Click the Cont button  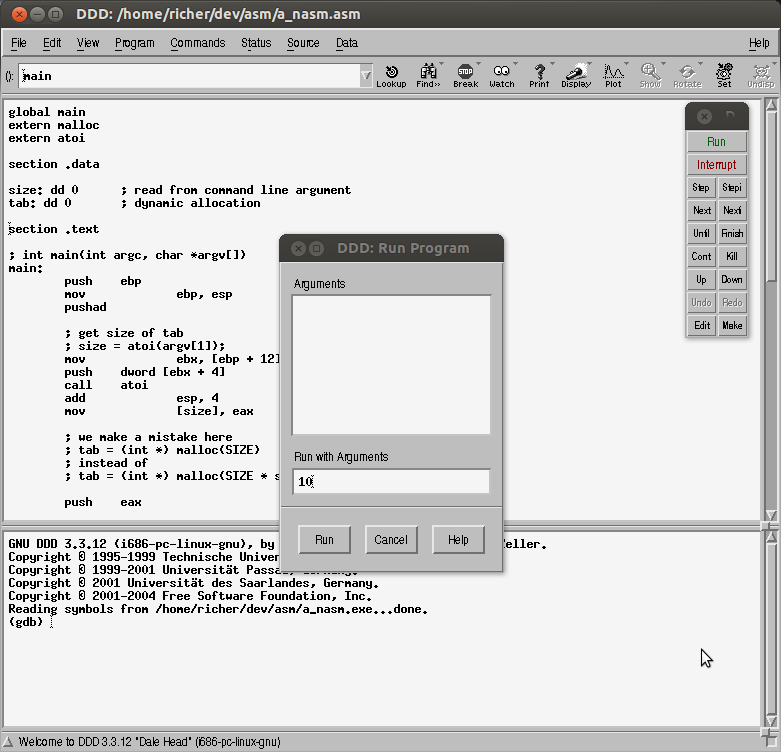[701, 256]
